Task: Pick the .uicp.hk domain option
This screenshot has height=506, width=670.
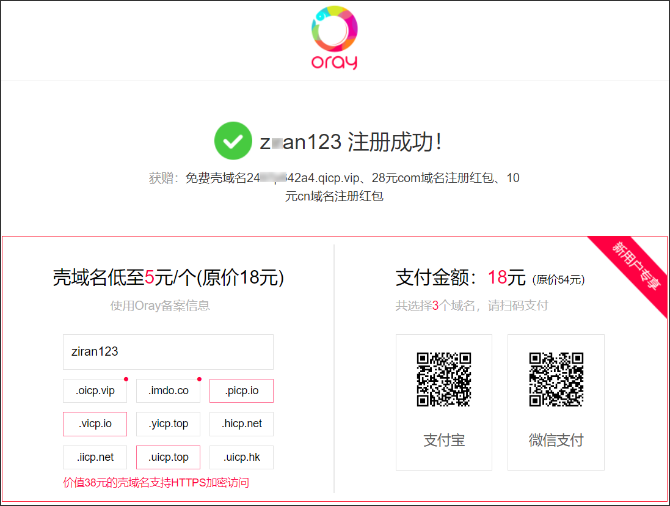Action: tap(241, 457)
